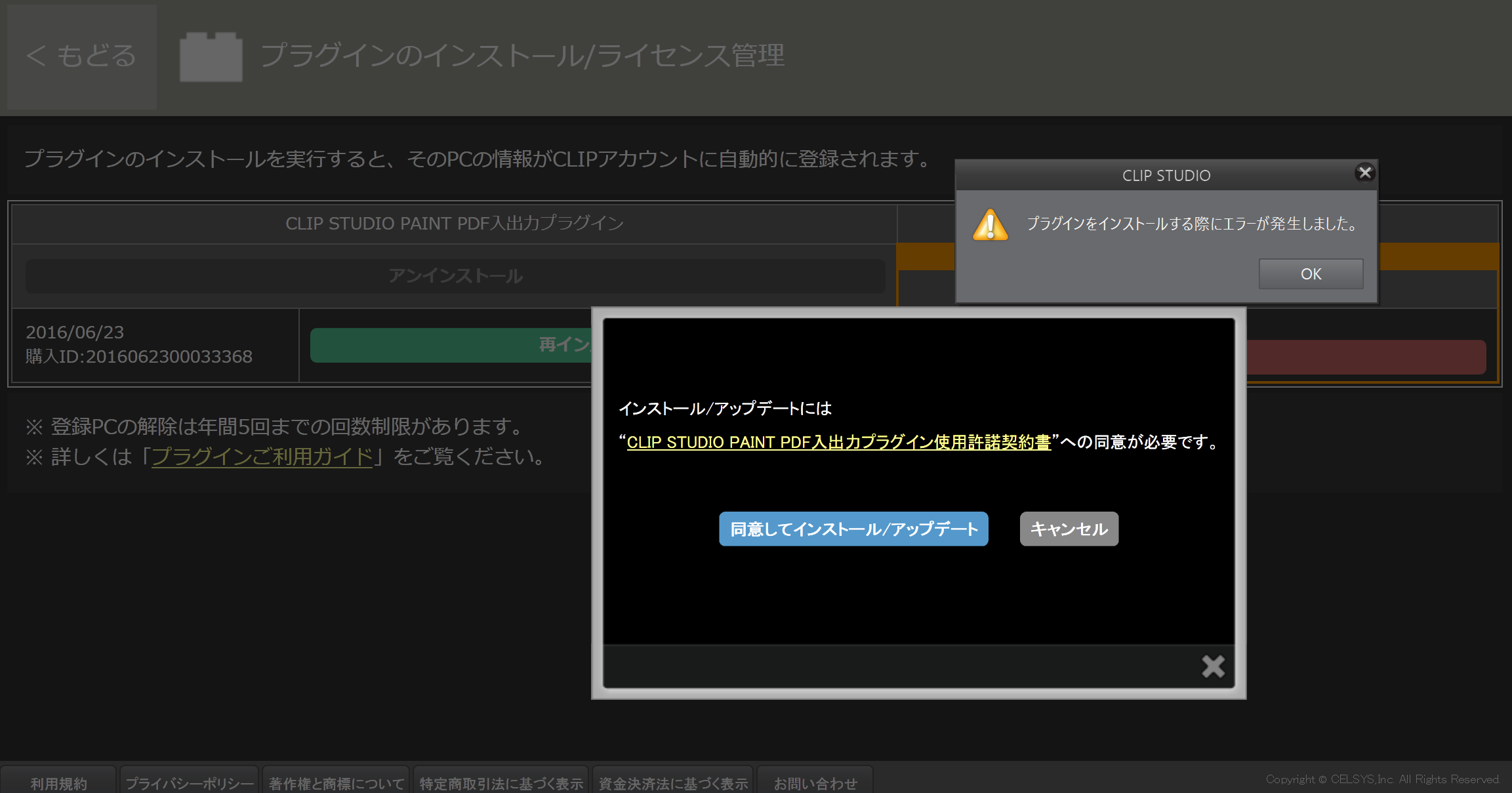Open the プラグインご利用ガイド link
This screenshot has height=793, width=1512.
point(262,457)
